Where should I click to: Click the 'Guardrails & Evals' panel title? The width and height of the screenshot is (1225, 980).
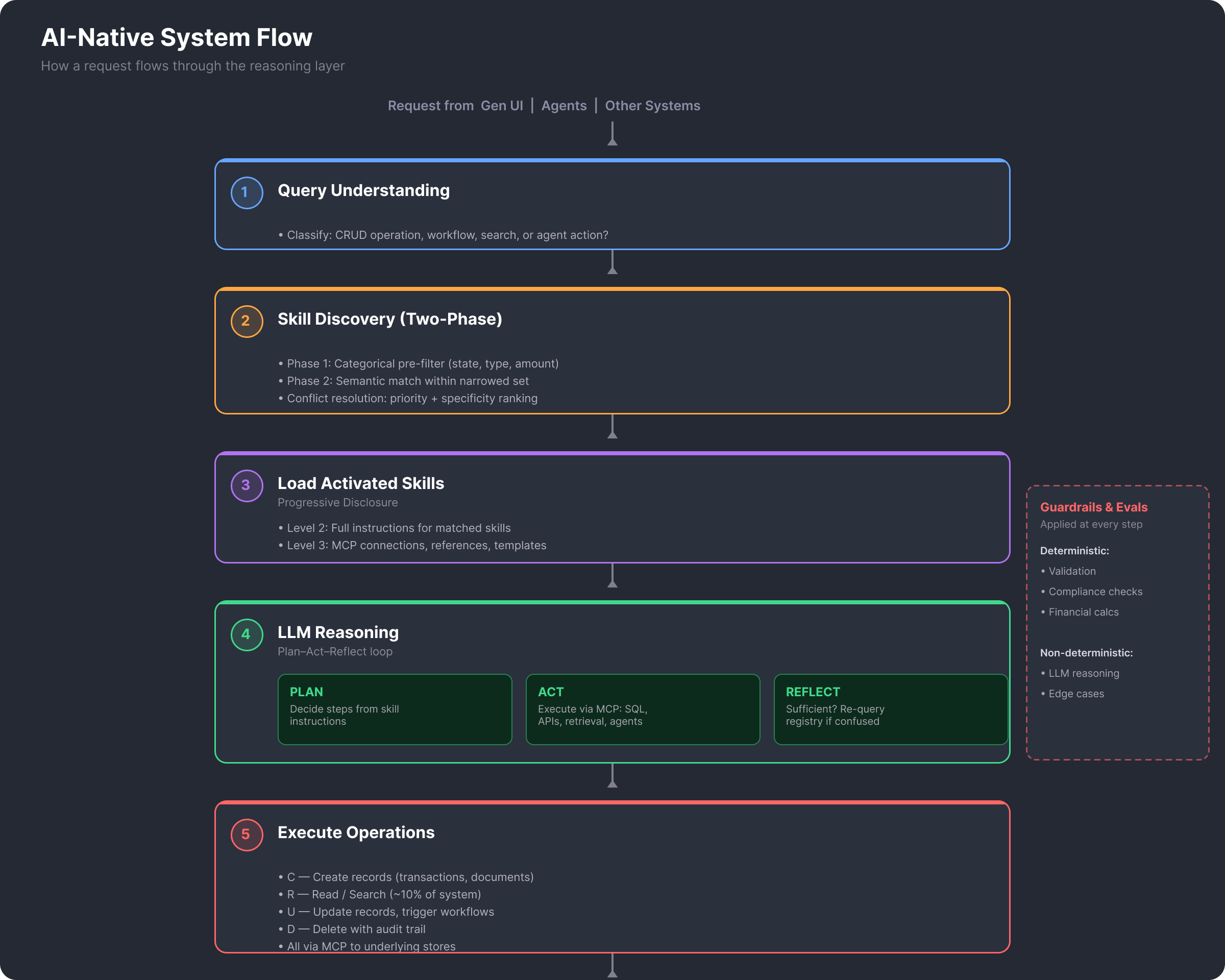[x=1094, y=507]
